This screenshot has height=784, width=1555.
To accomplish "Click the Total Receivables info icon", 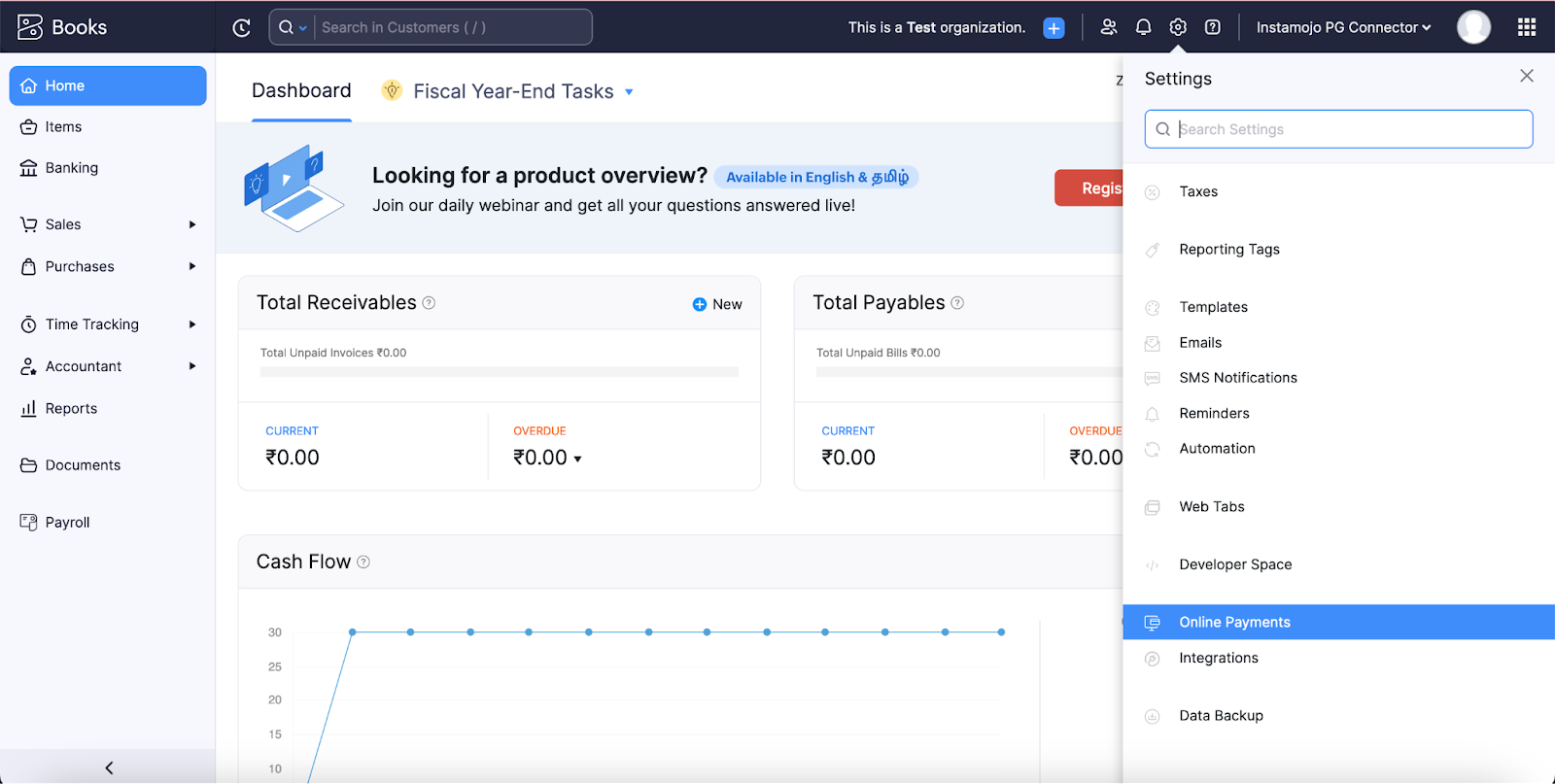I will pyautogui.click(x=429, y=303).
